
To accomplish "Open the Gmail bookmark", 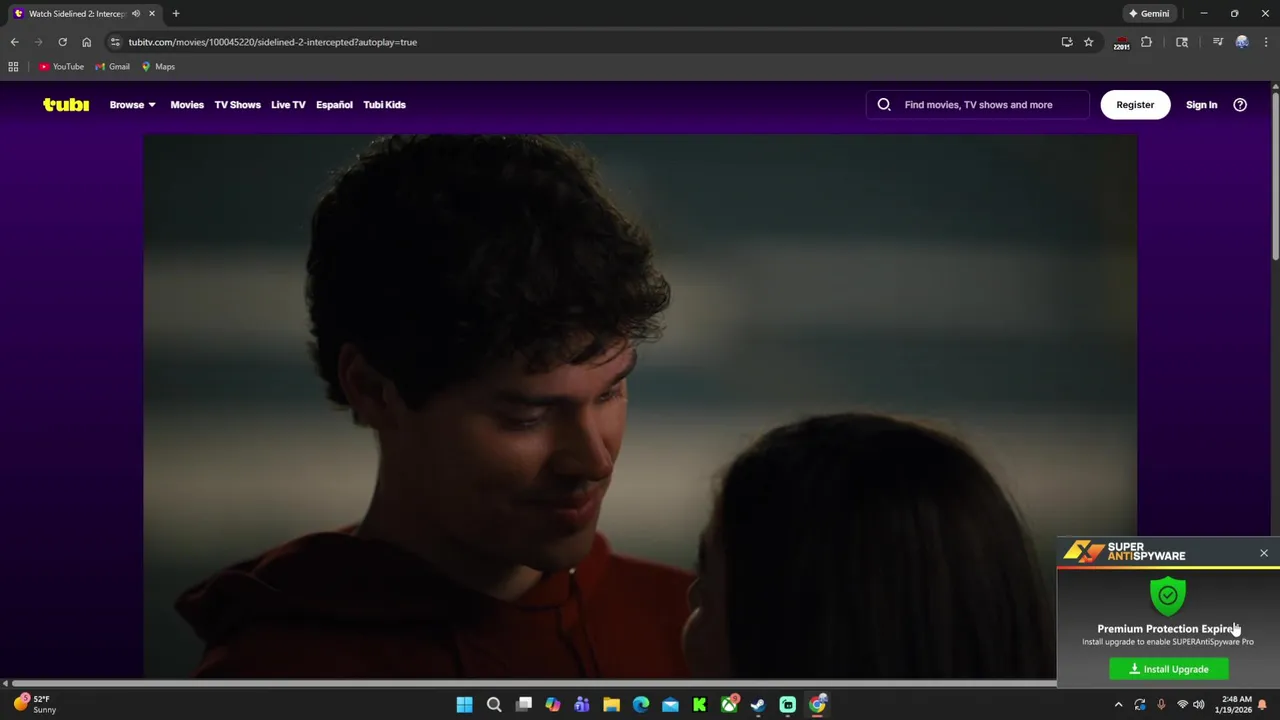I will [112, 67].
